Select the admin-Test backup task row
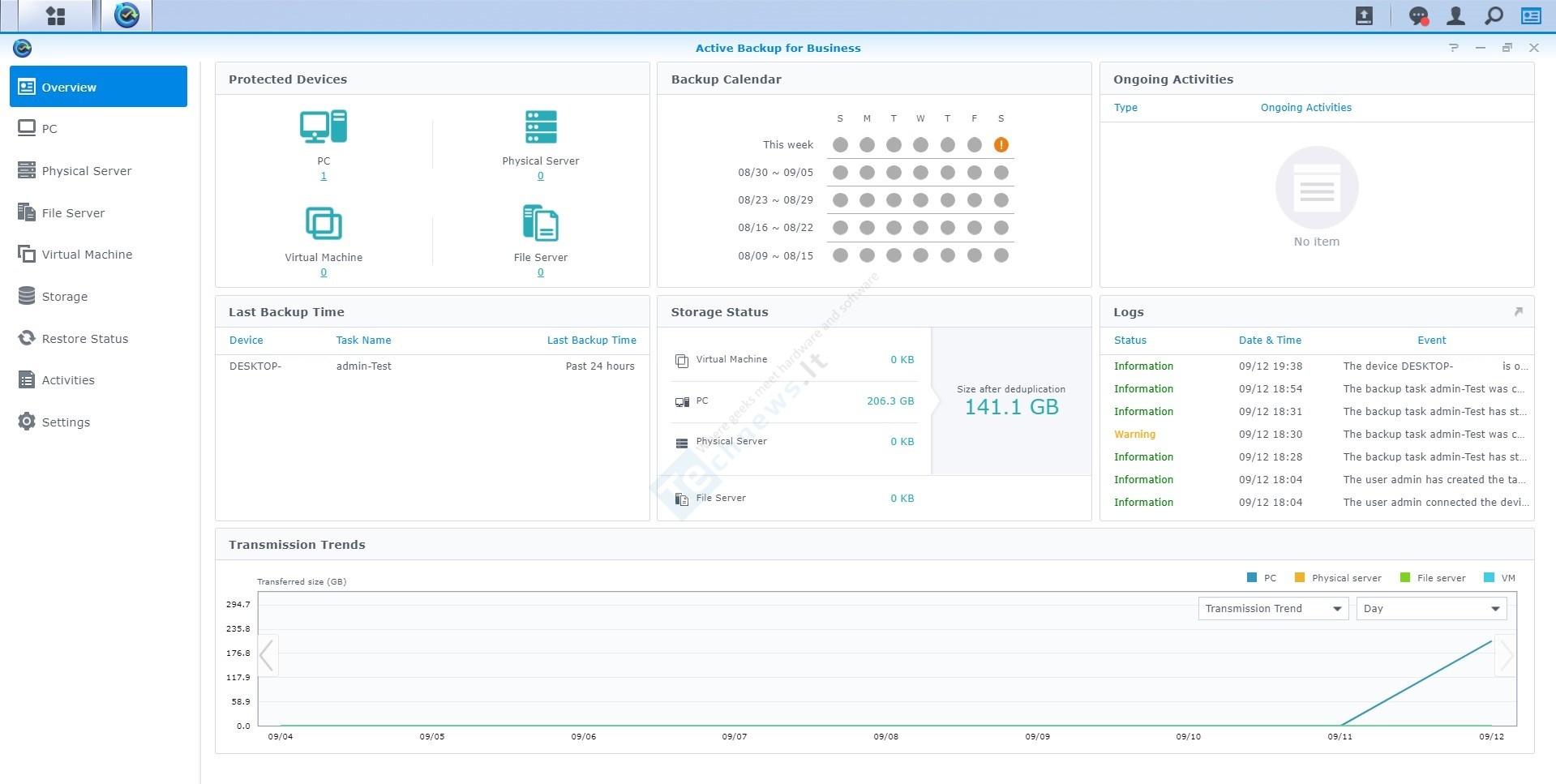The height and width of the screenshot is (784, 1556). (x=432, y=366)
